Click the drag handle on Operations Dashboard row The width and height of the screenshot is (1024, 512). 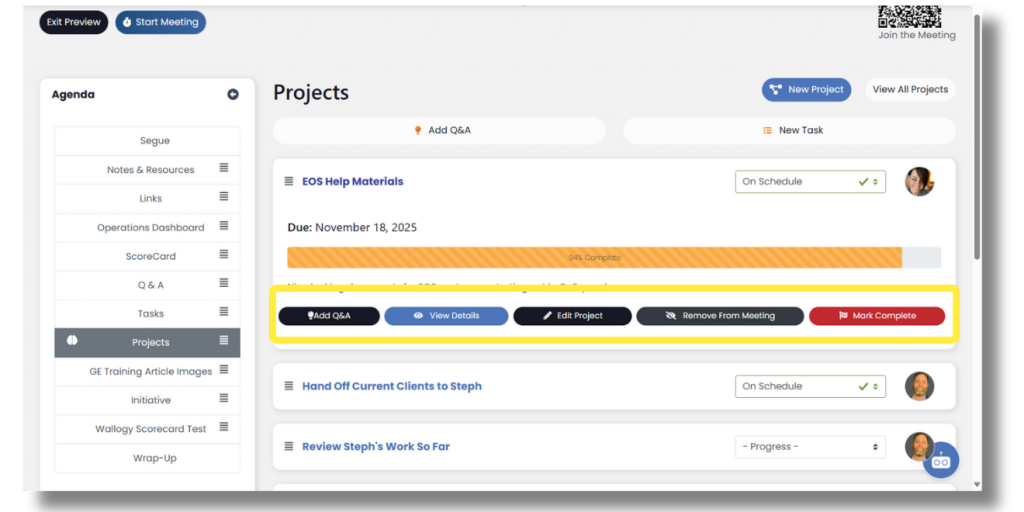pos(224,226)
